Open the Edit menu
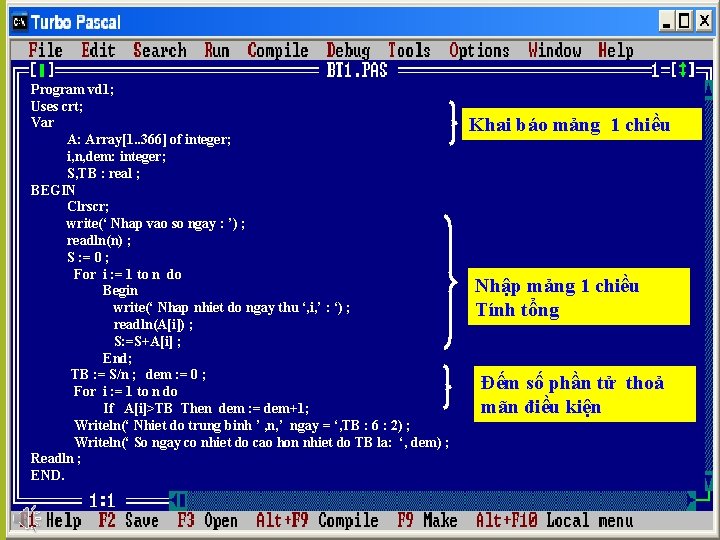This screenshot has height=540, width=720. point(98,50)
